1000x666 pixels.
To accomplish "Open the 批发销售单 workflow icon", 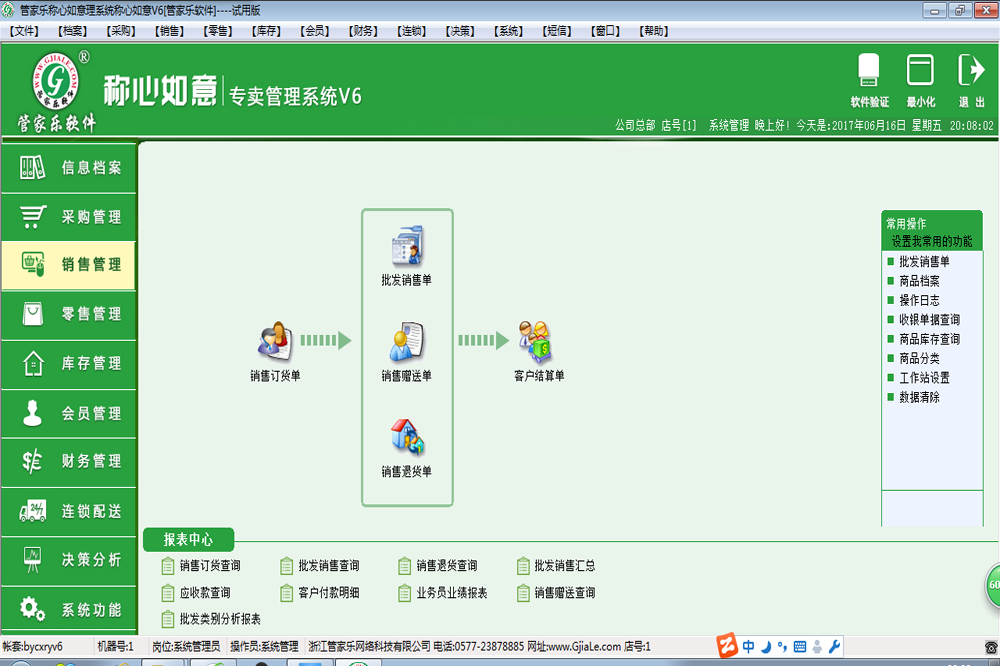I will pos(407,256).
